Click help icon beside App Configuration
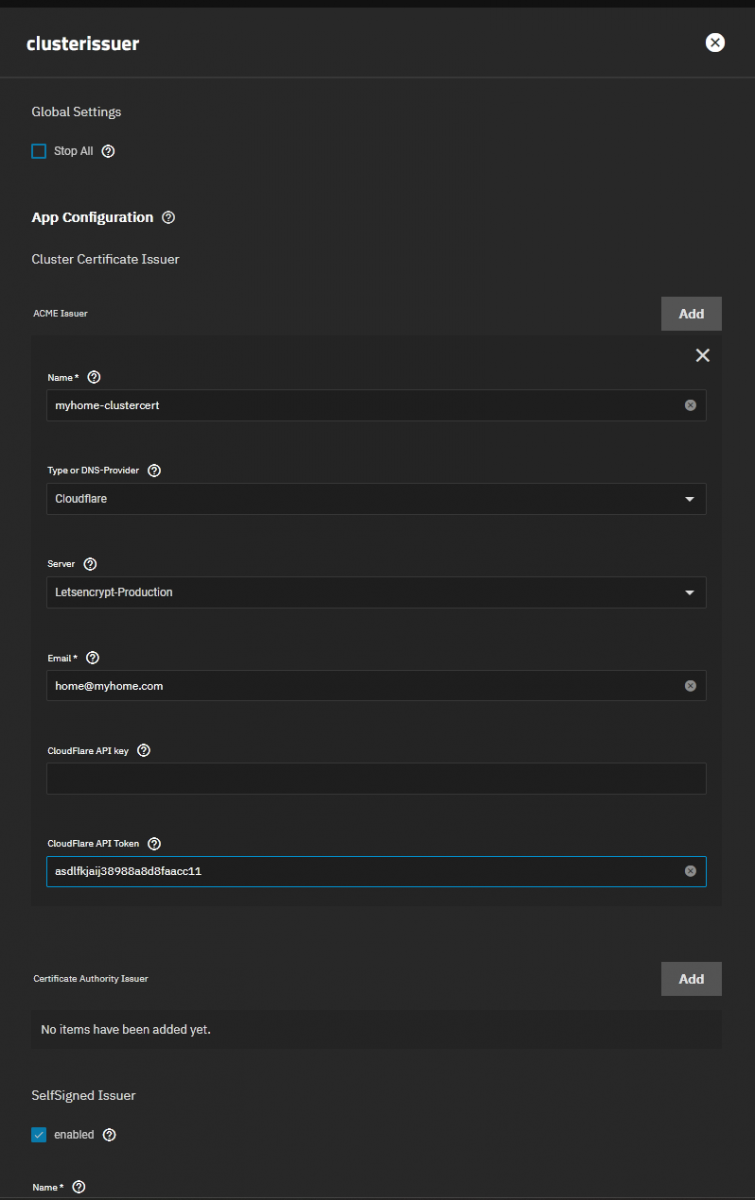This screenshot has height=1200, width=755. [x=168, y=217]
